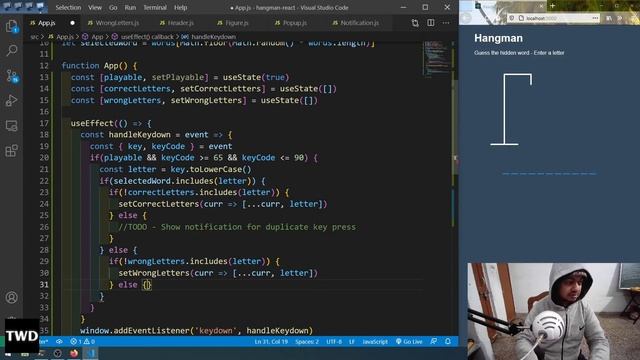Open the notifications bell in status bar
This screenshot has width=640, height=360.
point(448,341)
